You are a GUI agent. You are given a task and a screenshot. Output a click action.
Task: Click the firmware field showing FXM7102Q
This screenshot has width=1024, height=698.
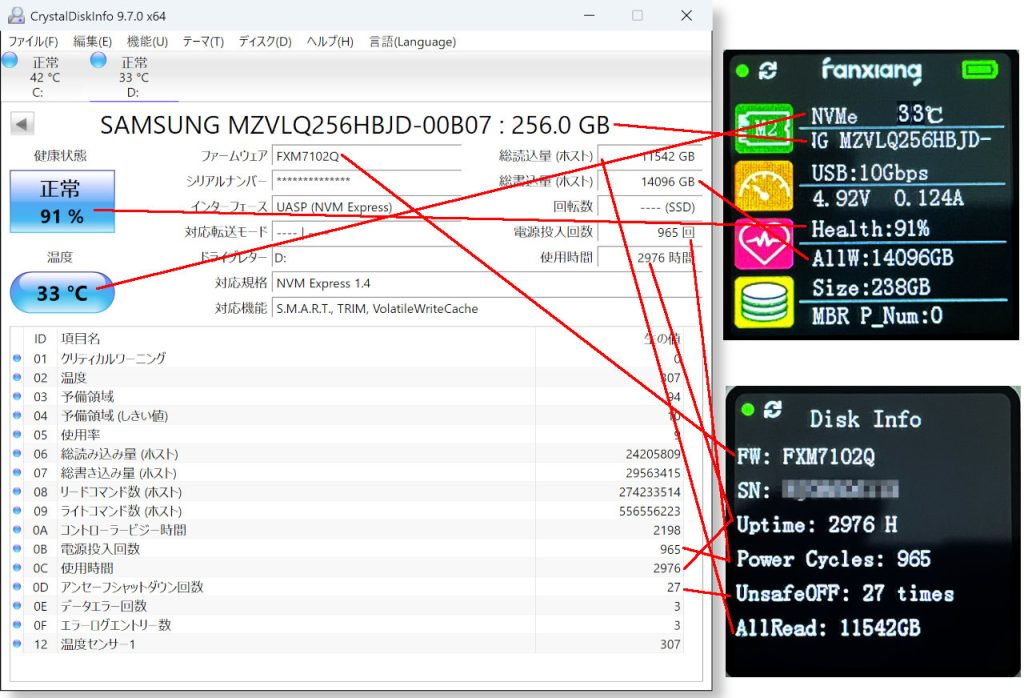click(x=366, y=157)
